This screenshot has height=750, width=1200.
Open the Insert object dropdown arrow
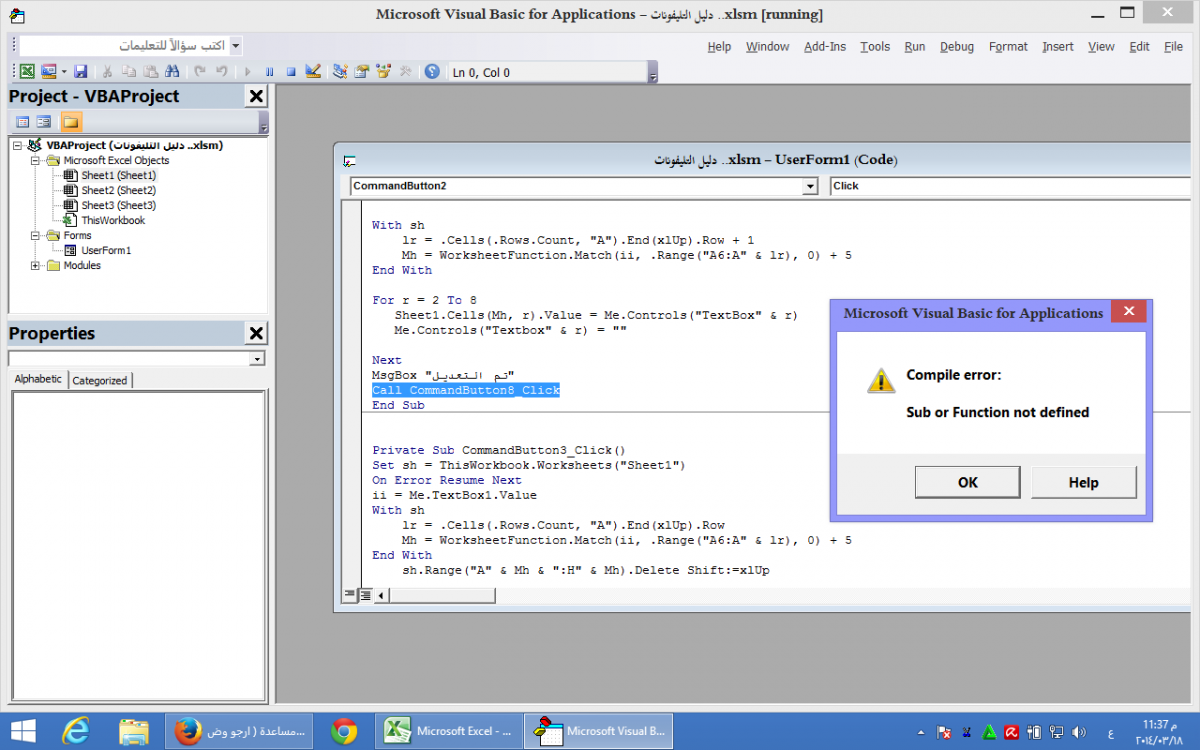coord(63,72)
